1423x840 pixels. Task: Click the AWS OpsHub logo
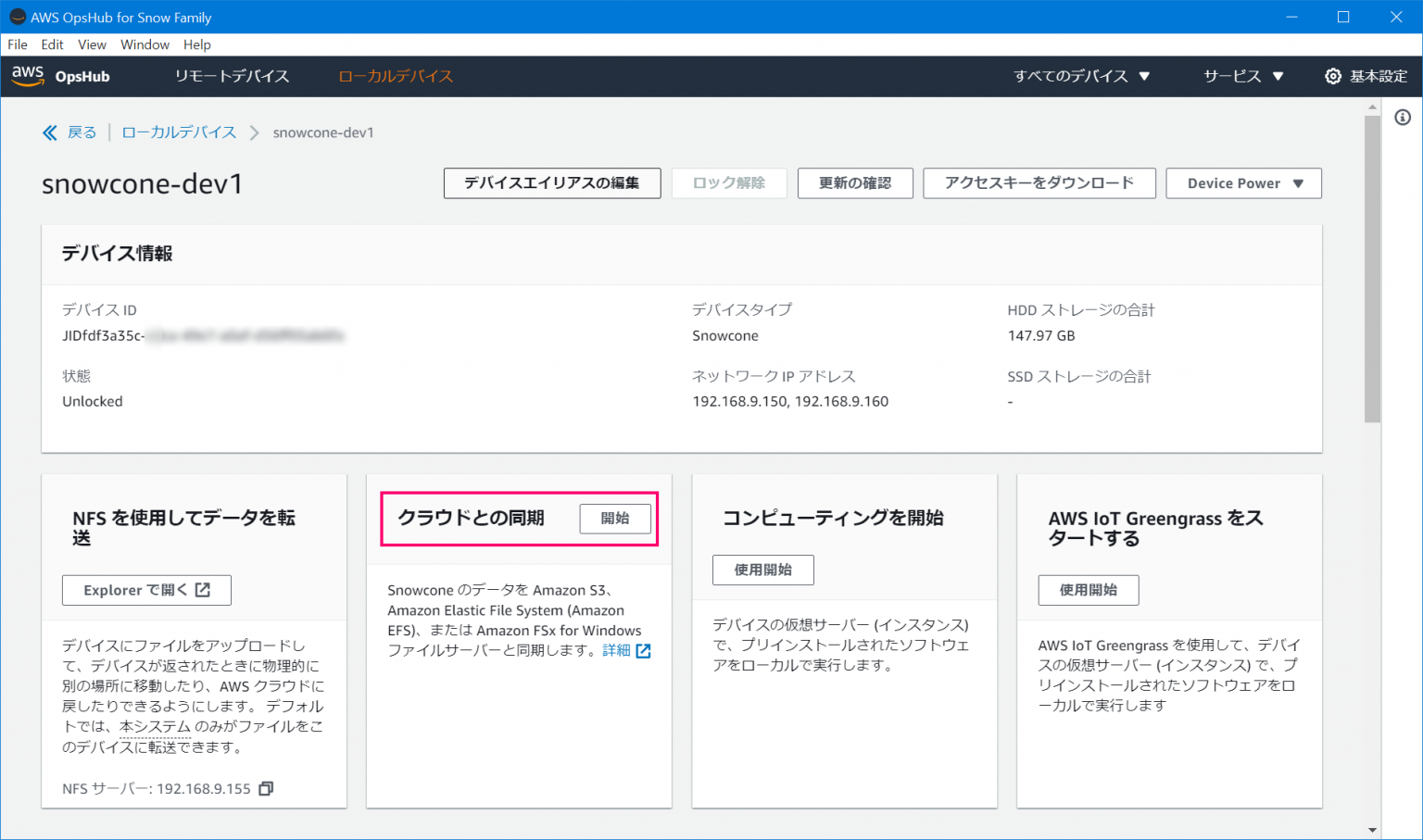60,76
